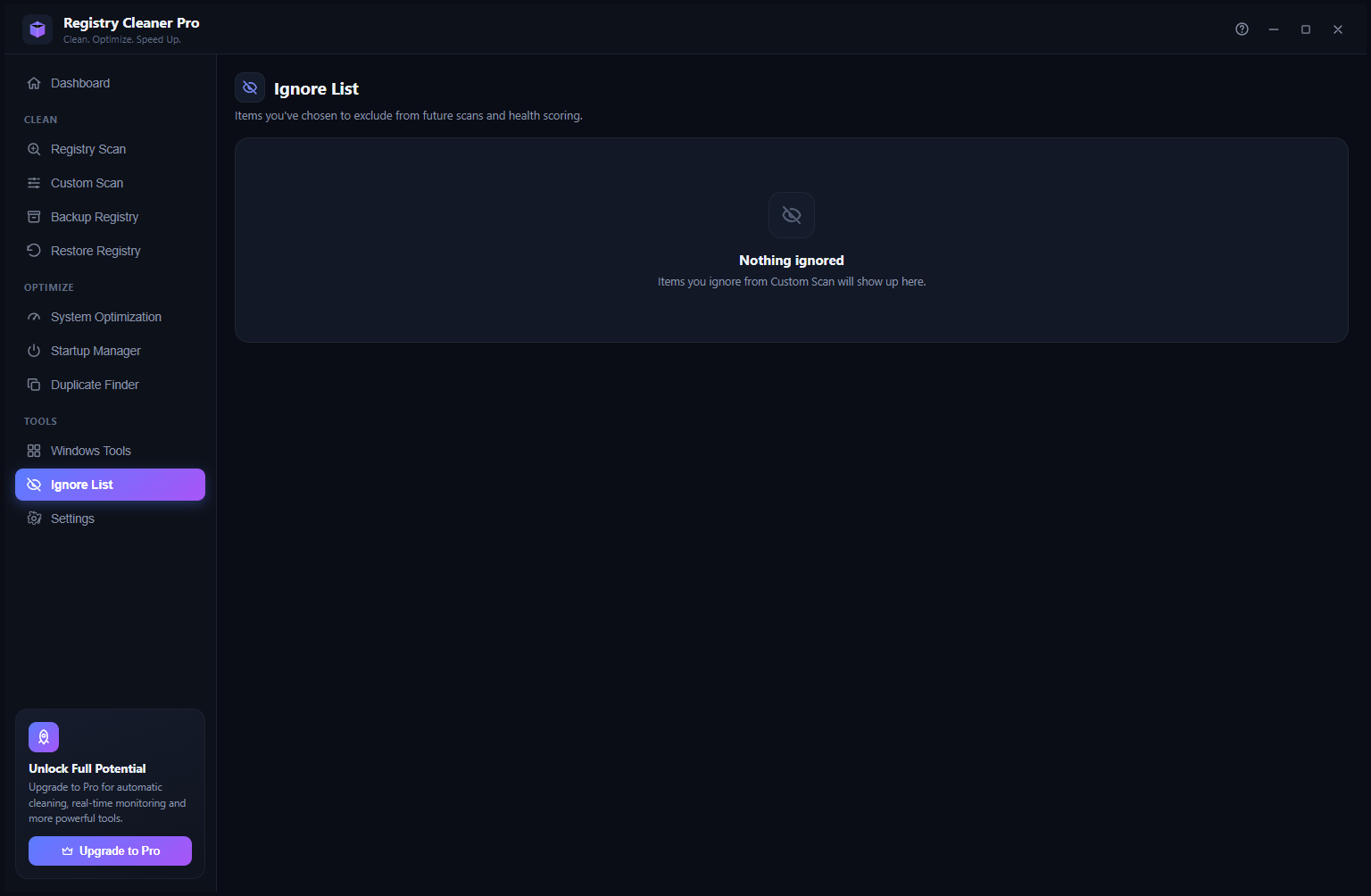This screenshot has height=896, width=1371.
Task: Click the exclude-from-future-scans description text
Action: tap(409, 116)
